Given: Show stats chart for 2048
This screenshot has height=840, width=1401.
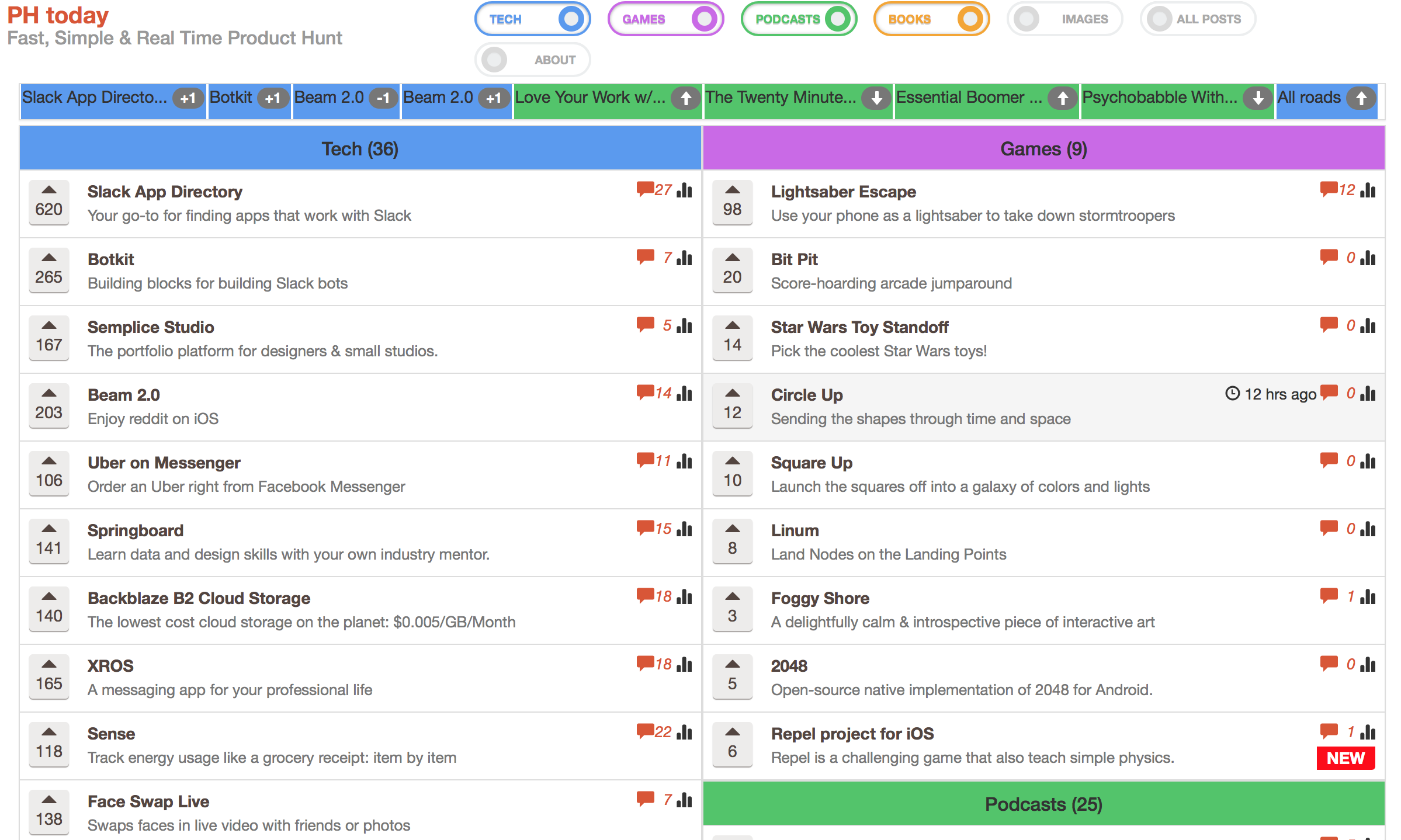Looking at the screenshot, I should pos(1368,664).
